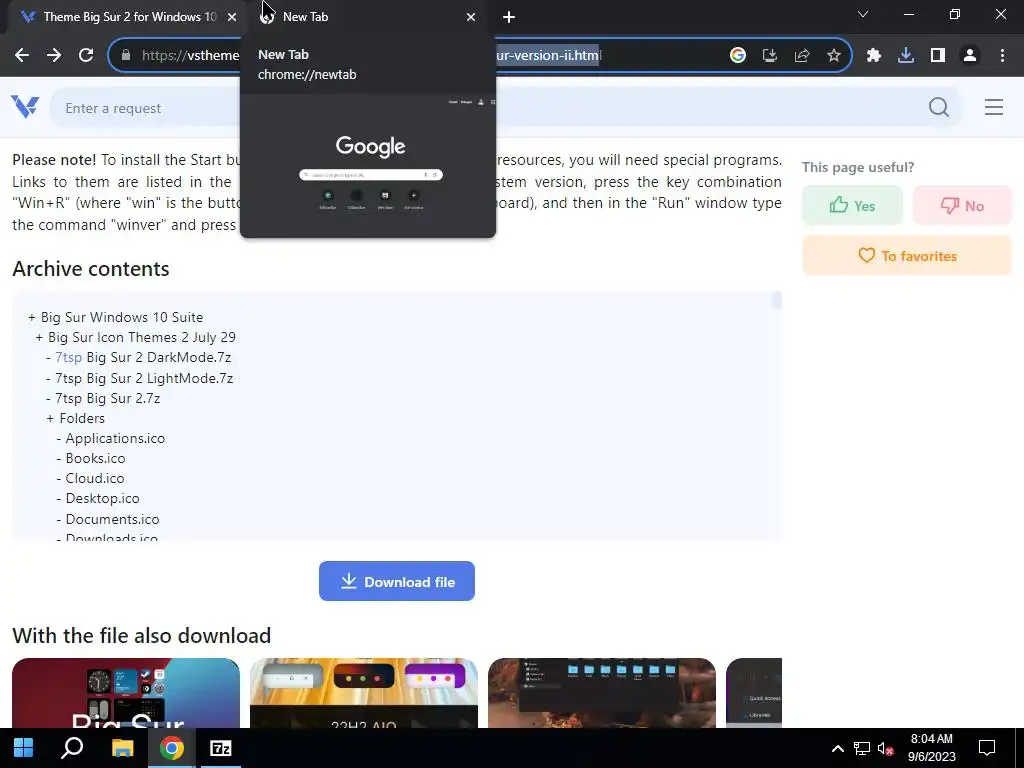Reload the current page
The width and height of the screenshot is (1024, 768).
(86, 56)
